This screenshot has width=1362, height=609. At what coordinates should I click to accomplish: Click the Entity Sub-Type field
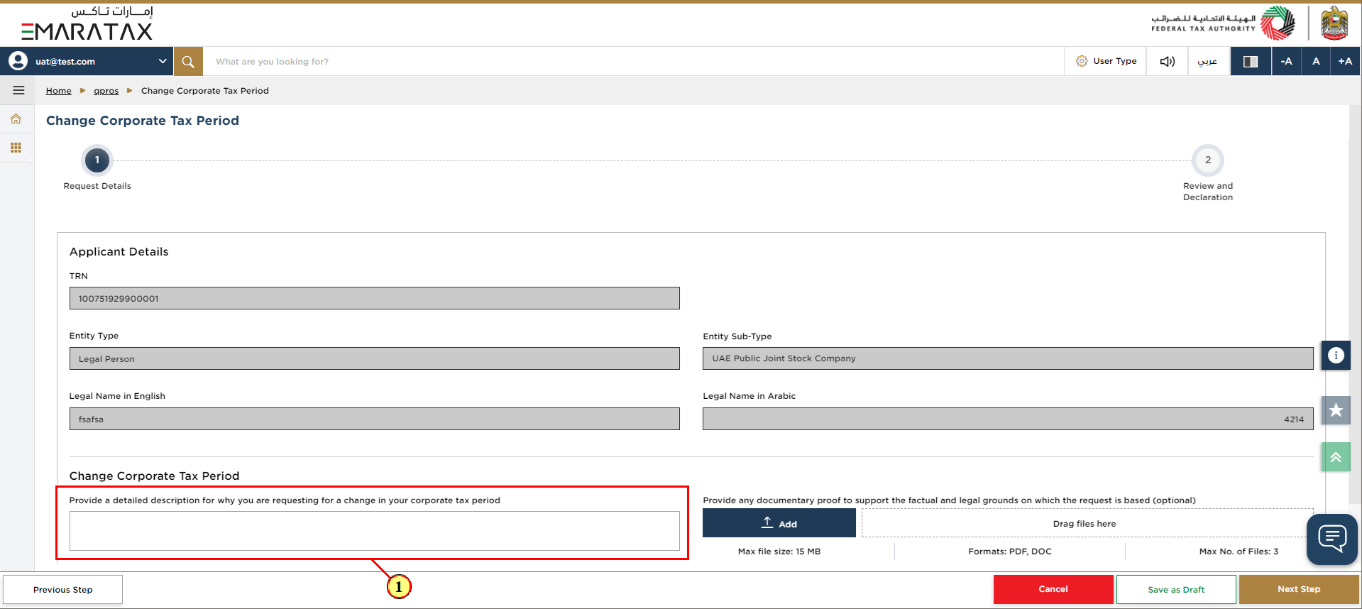1008,358
